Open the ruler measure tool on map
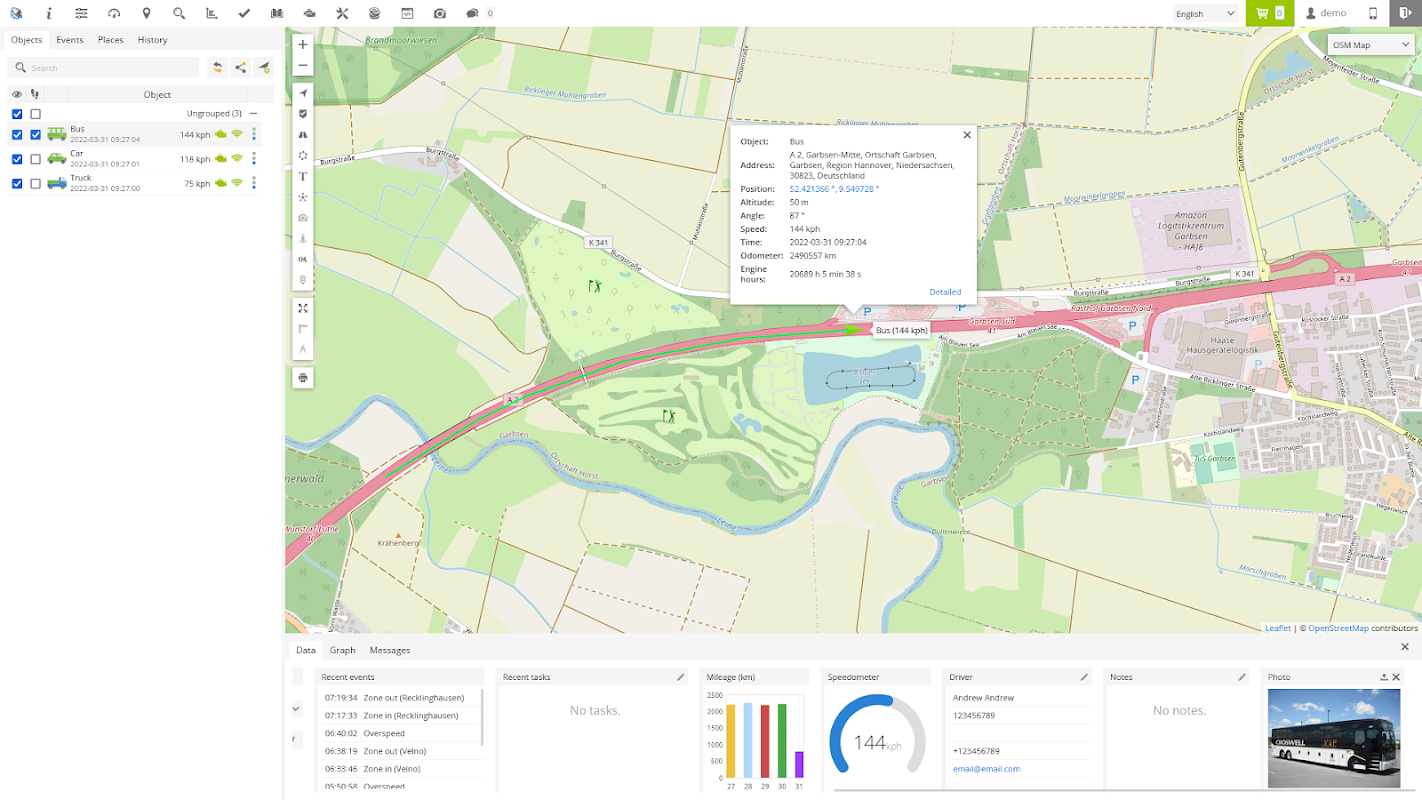Screen dimensions: 1422x800 pyautogui.click(x=303, y=328)
